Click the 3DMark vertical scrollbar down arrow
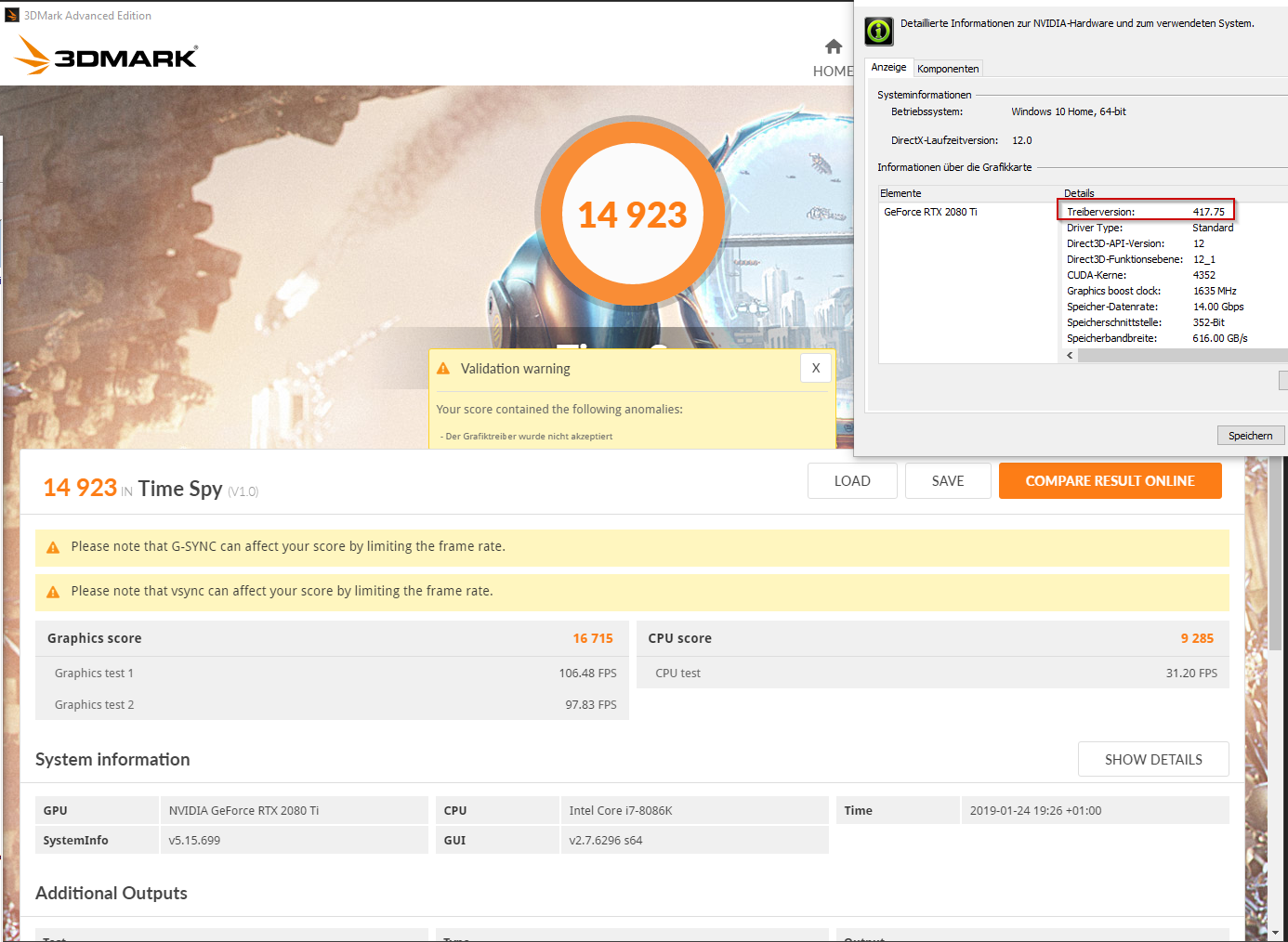 [1276, 933]
